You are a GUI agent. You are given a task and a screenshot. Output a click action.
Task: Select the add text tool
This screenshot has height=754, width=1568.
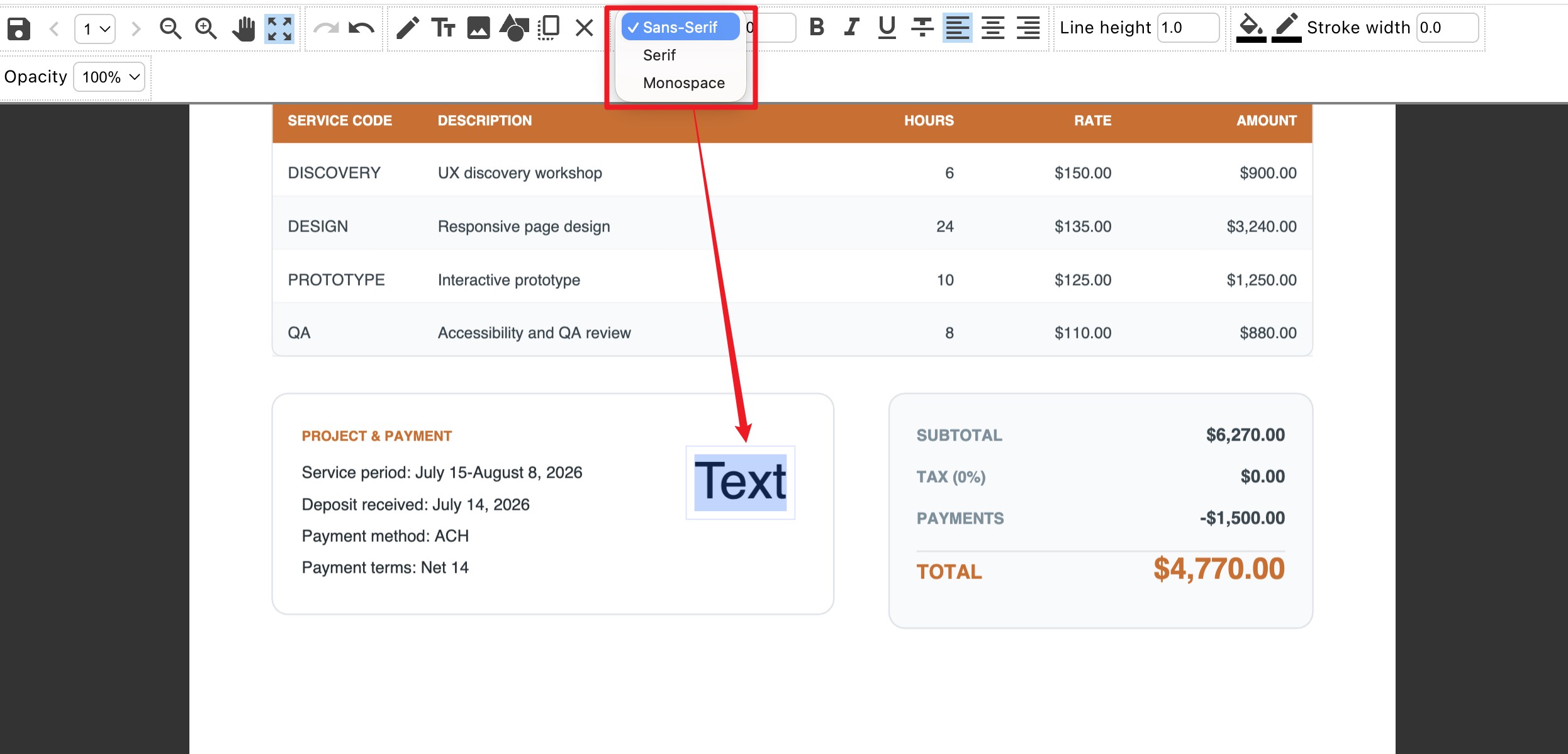443,28
